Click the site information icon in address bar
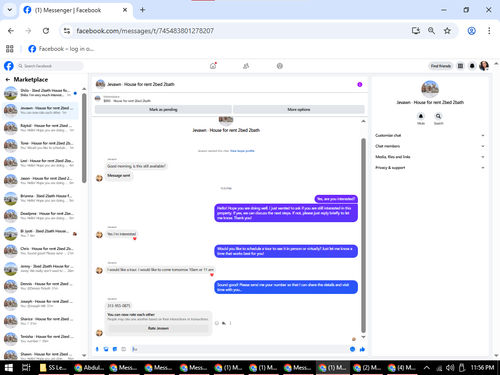Screen dimensions: 500x375 point(67,31)
